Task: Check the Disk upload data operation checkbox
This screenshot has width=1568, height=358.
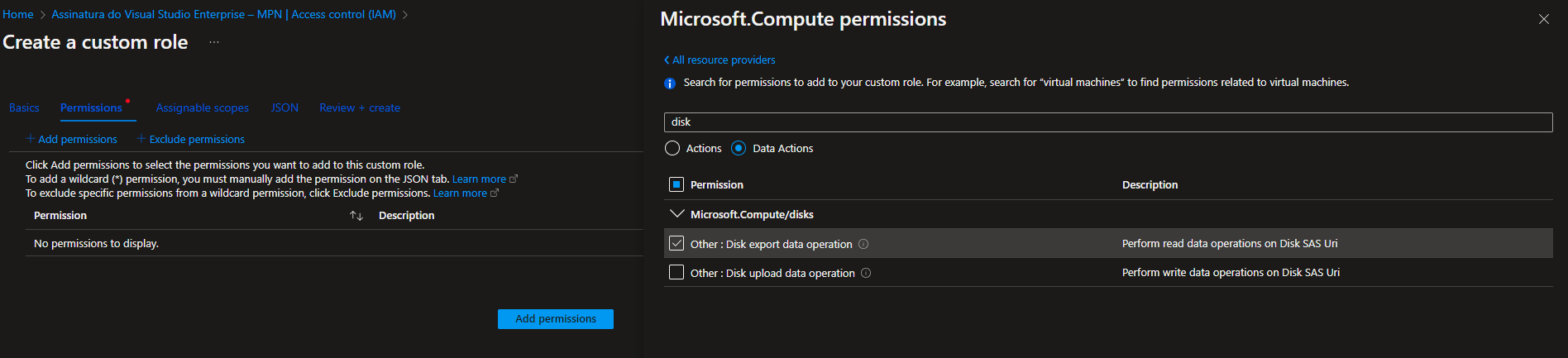Action: coord(676,272)
